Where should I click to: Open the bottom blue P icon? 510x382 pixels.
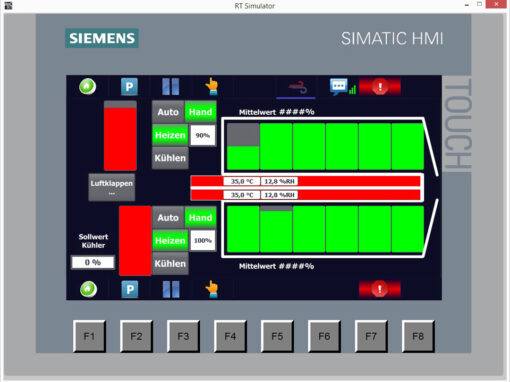tap(130, 289)
